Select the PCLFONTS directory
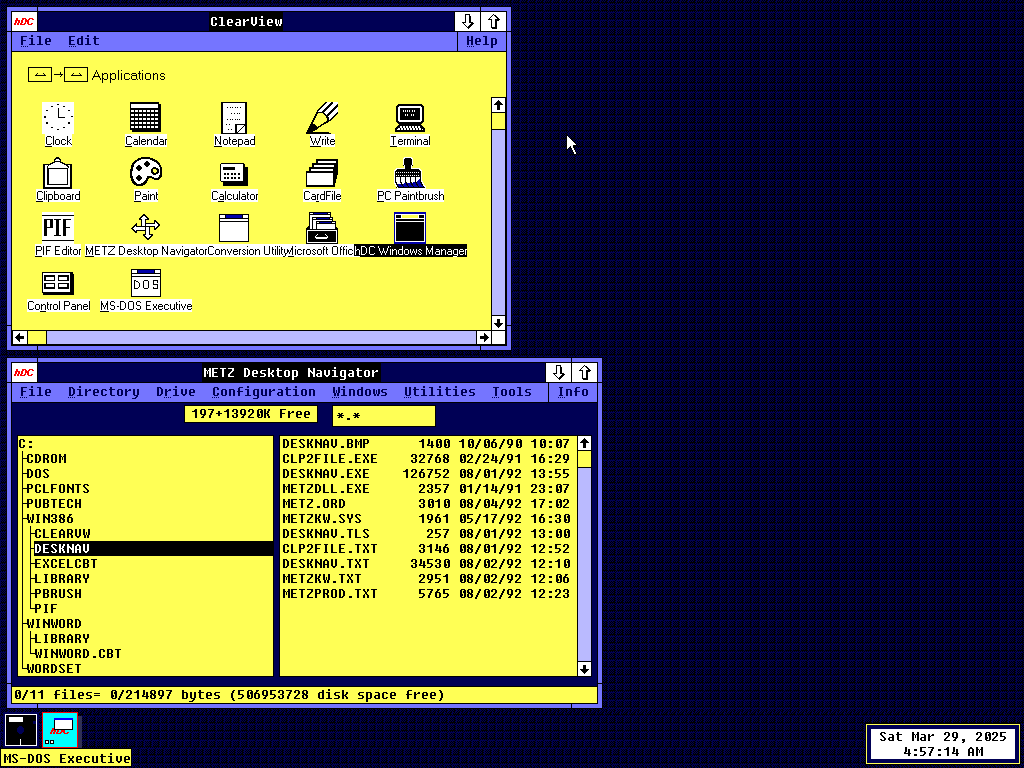 (x=58, y=489)
